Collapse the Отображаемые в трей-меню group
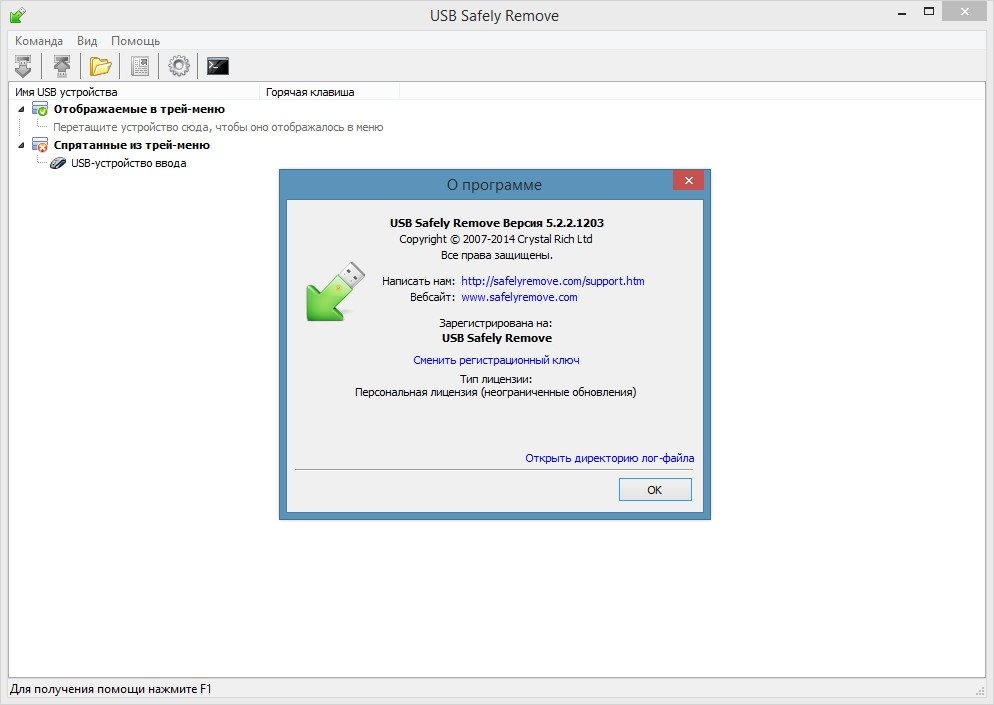 point(22,109)
